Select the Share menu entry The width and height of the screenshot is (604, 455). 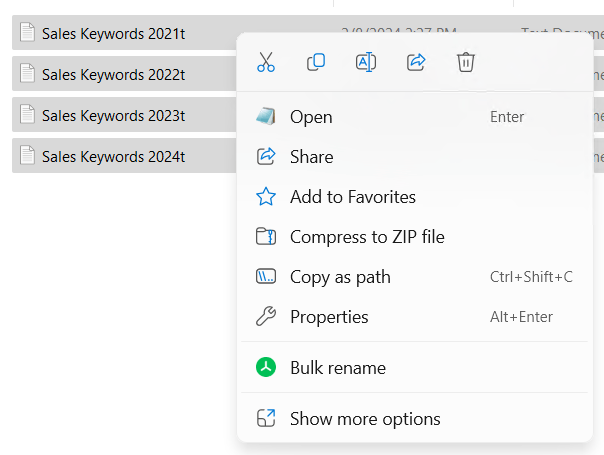tap(311, 157)
